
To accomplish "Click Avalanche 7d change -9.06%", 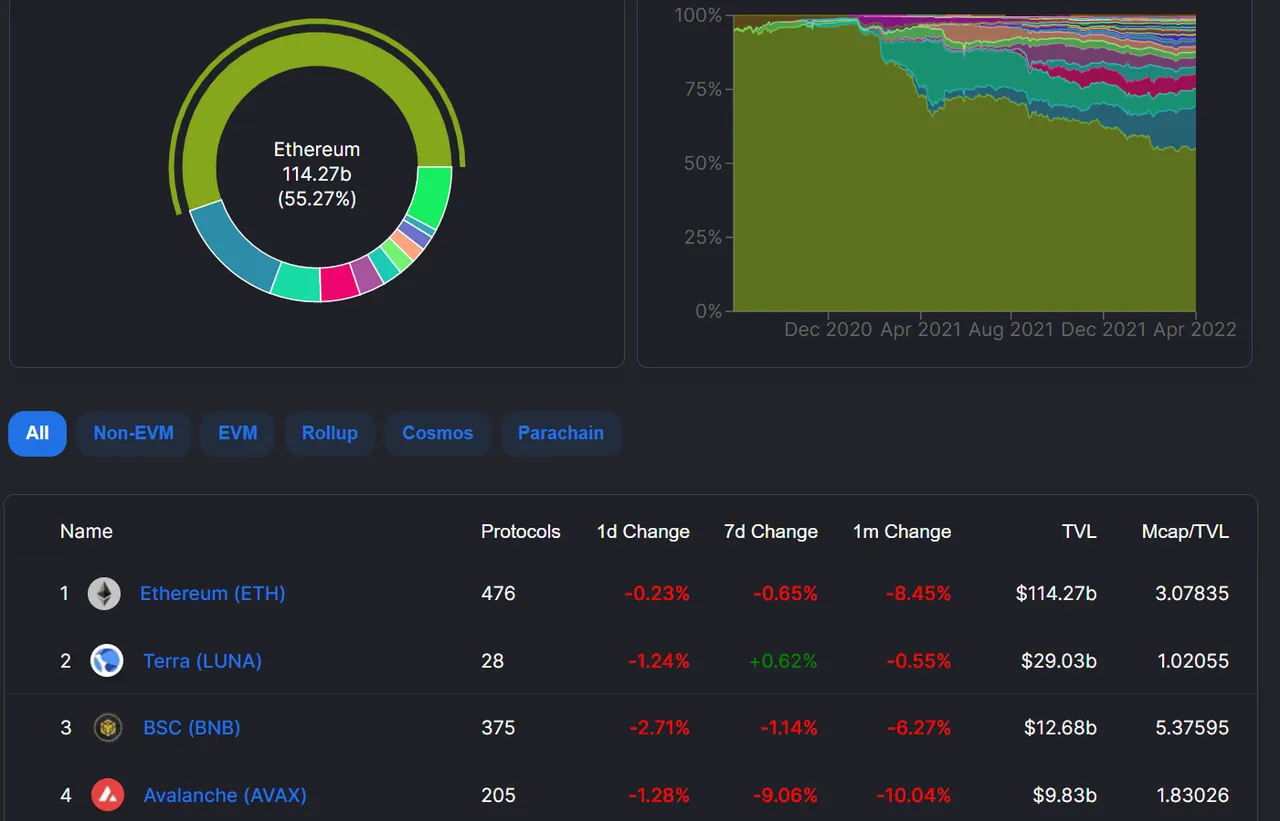I will 785,795.
